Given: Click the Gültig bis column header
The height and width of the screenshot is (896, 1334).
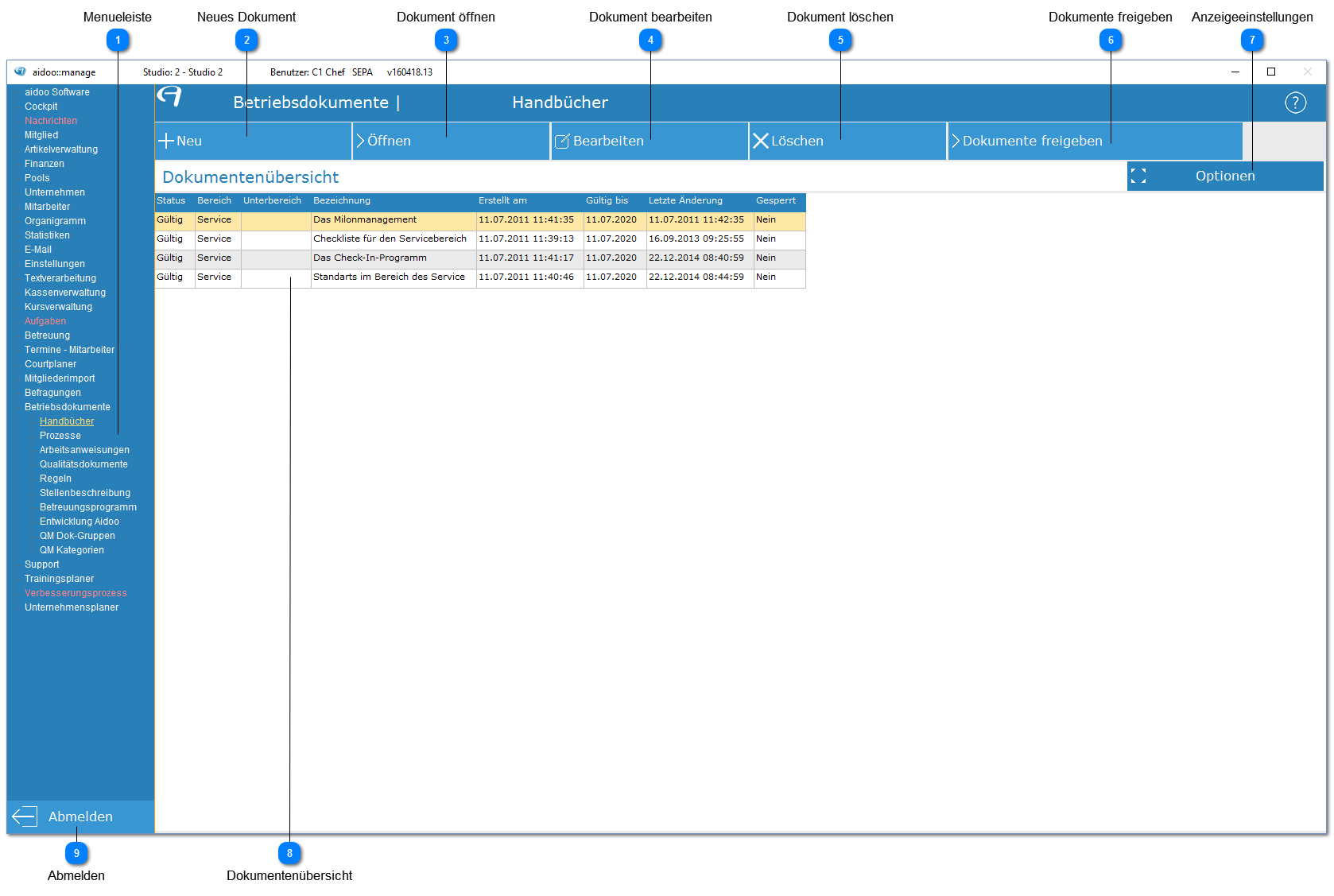Looking at the screenshot, I should coord(615,201).
